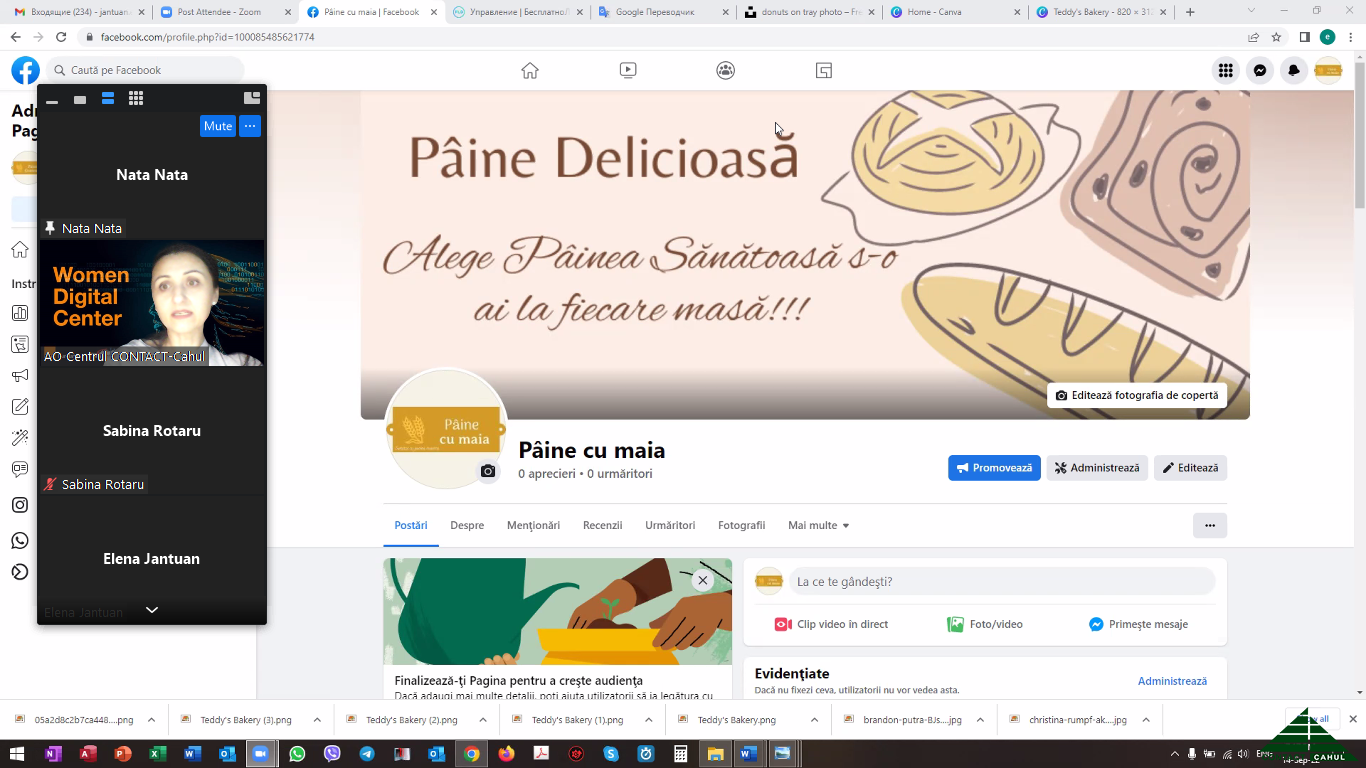Viewport: 1366px width, 768px height.
Task: Click the La ce te gândești post field
Action: click(x=1002, y=581)
